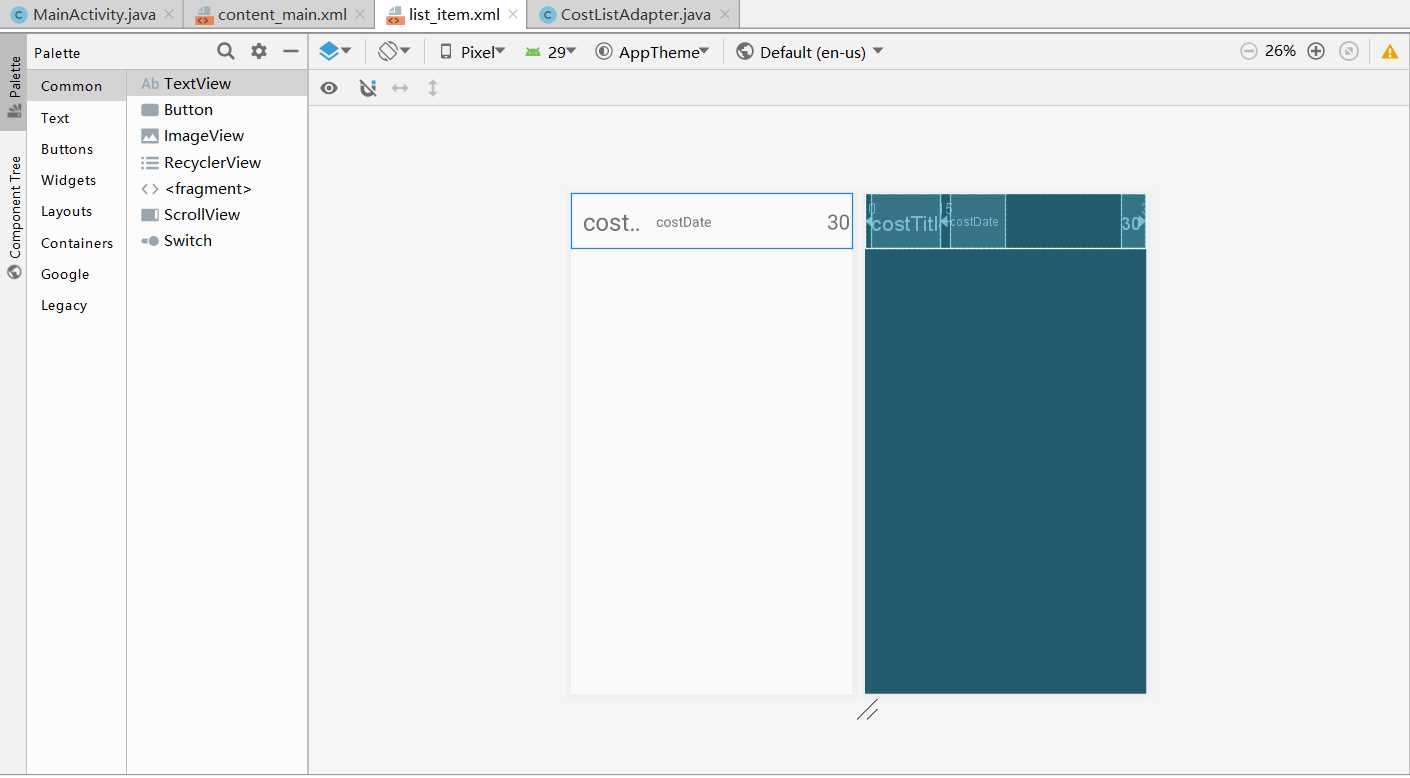1410x778 pixels.
Task: Show warnings via the yellow triangle icon
Action: [x=1390, y=52]
